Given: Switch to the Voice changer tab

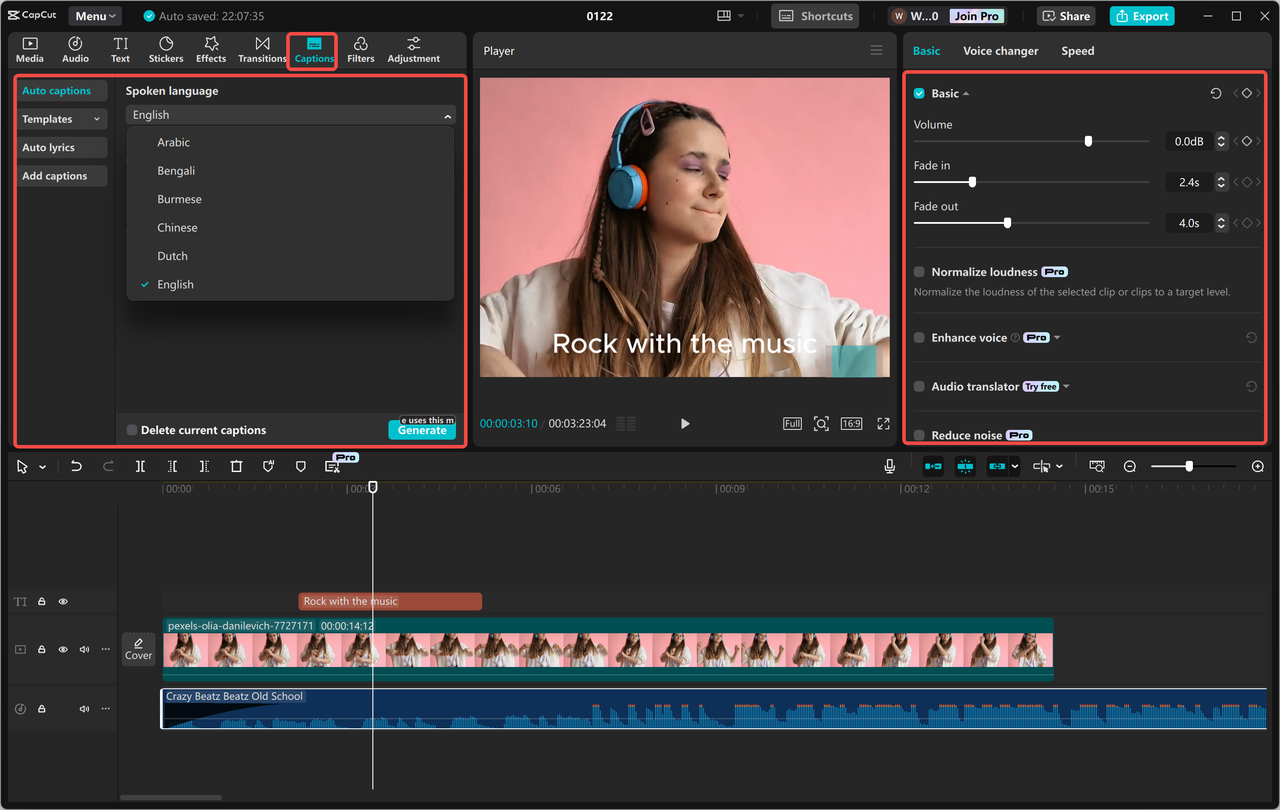Looking at the screenshot, I should coord(1000,51).
